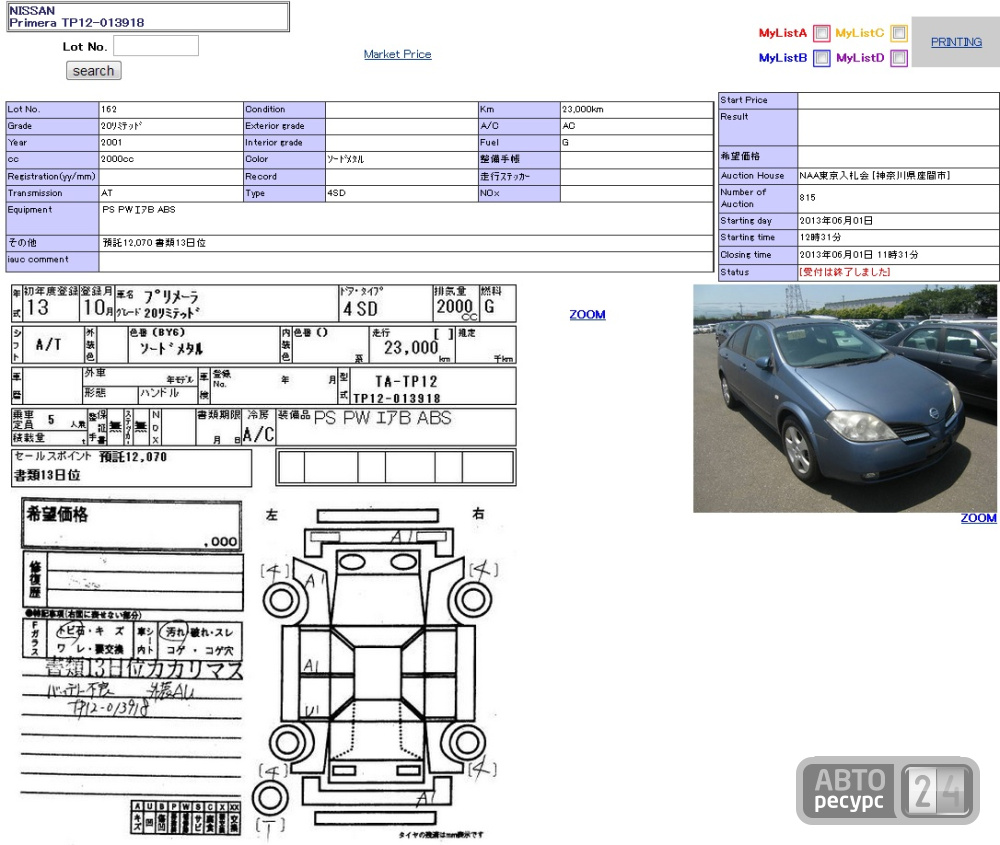Select the iauc comment label

click(38, 260)
